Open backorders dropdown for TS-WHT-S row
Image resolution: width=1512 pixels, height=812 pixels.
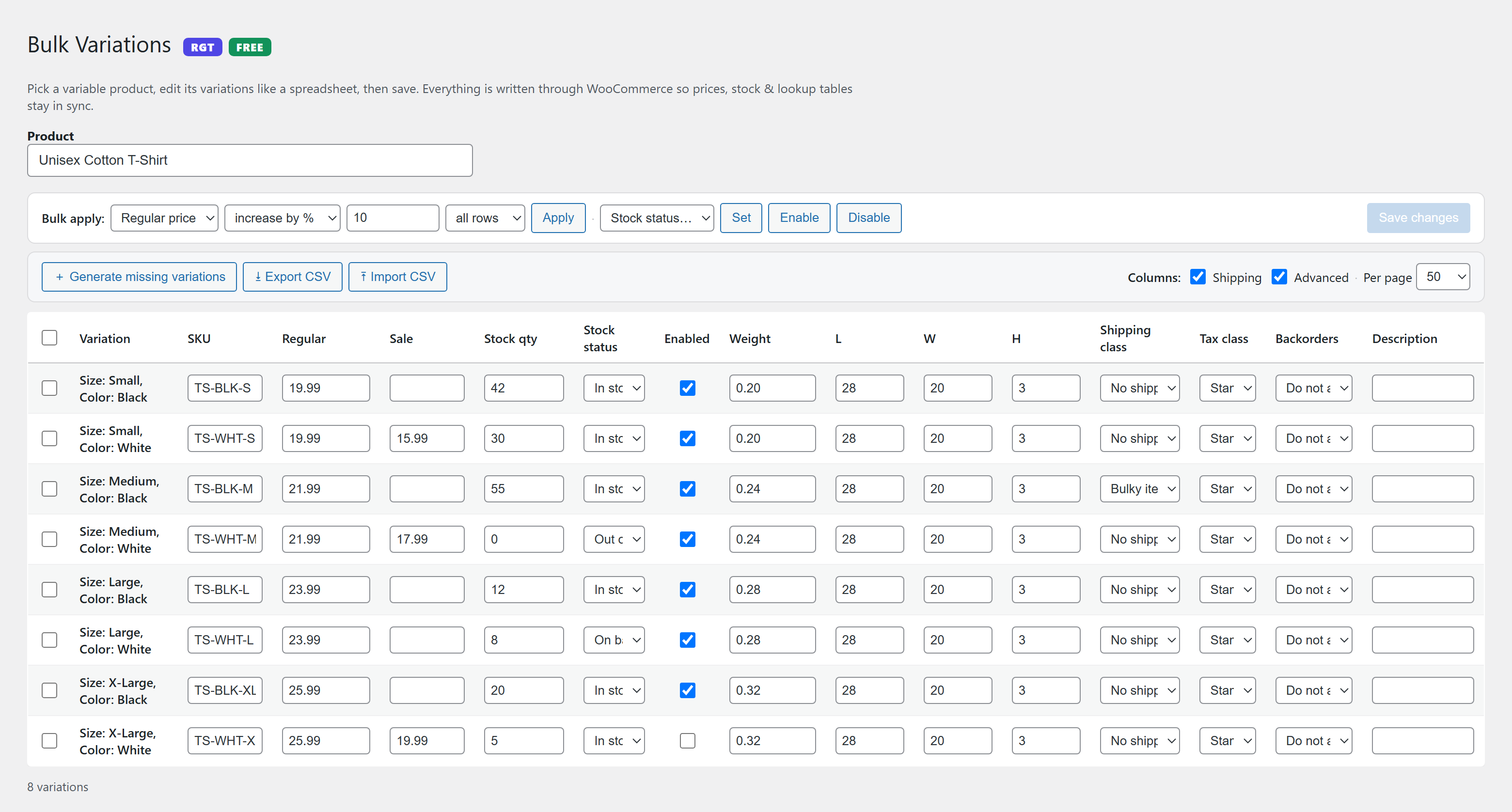coord(1314,439)
